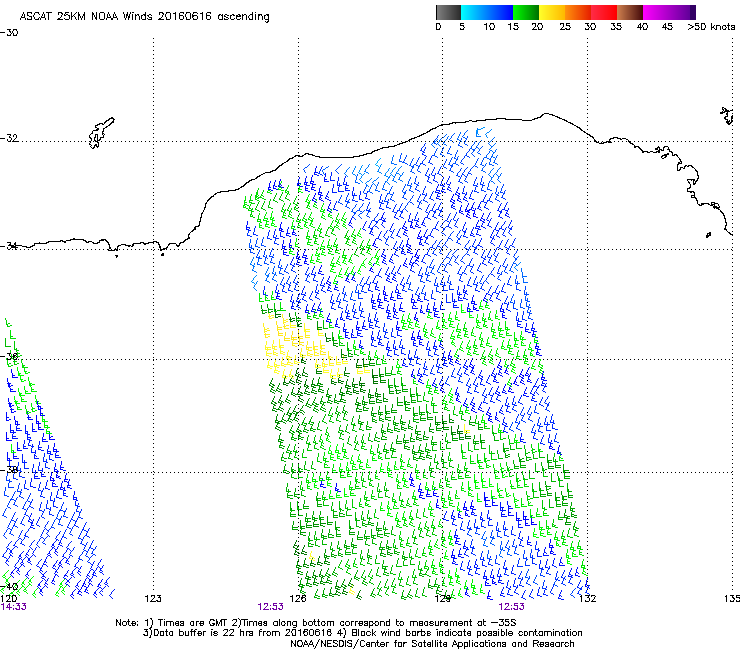Click the map title 'ASCAT 25KM NOAA Winds 20160616 ascending'
This screenshot has height=650, width=740.
coord(144,17)
